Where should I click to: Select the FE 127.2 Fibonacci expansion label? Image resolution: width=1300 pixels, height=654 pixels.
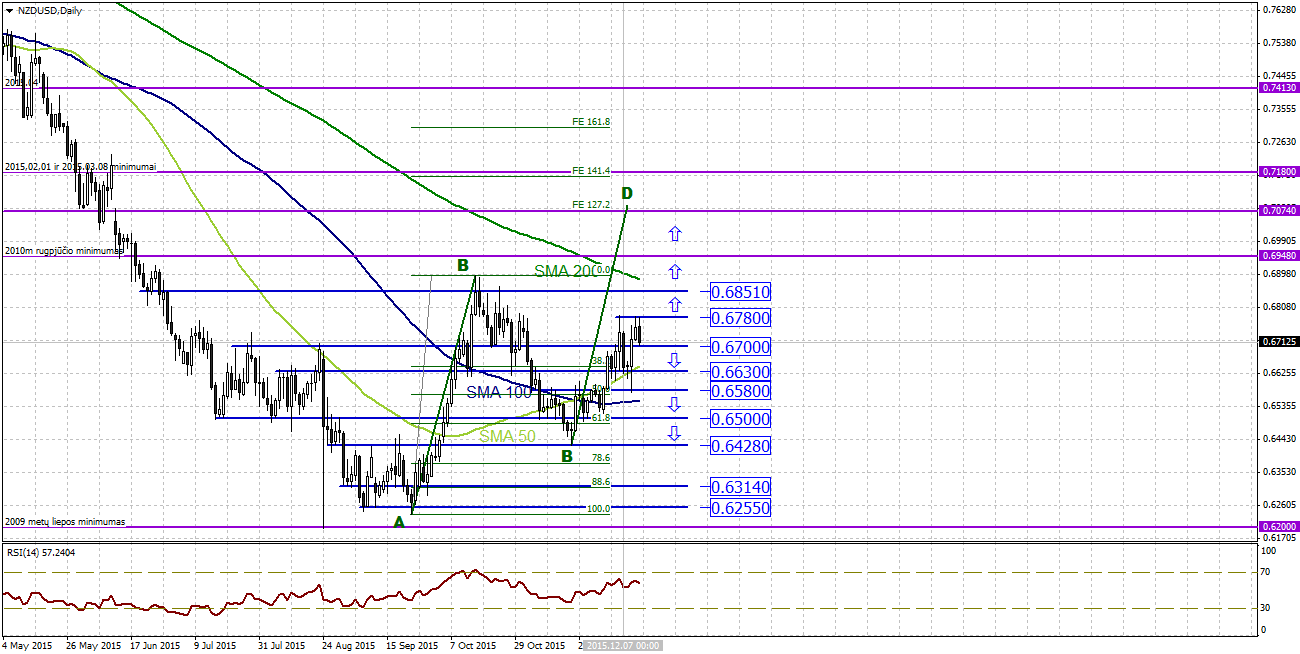(x=591, y=205)
